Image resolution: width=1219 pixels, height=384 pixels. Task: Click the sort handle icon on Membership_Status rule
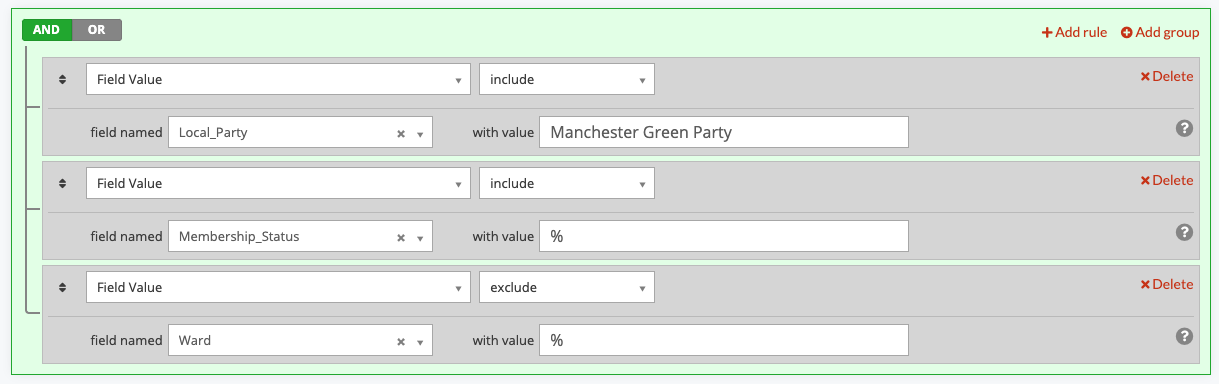[x=62, y=184]
